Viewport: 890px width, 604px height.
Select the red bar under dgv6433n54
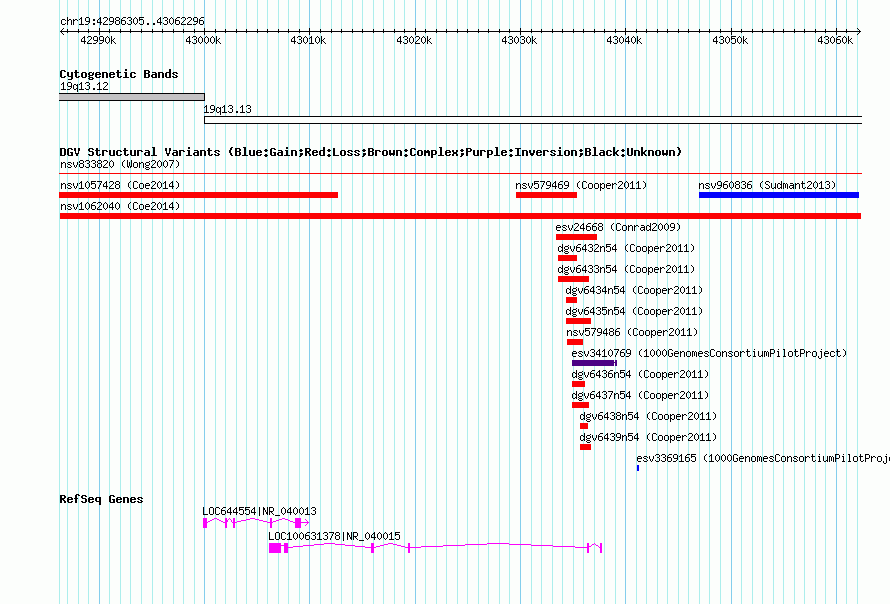tap(573, 279)
